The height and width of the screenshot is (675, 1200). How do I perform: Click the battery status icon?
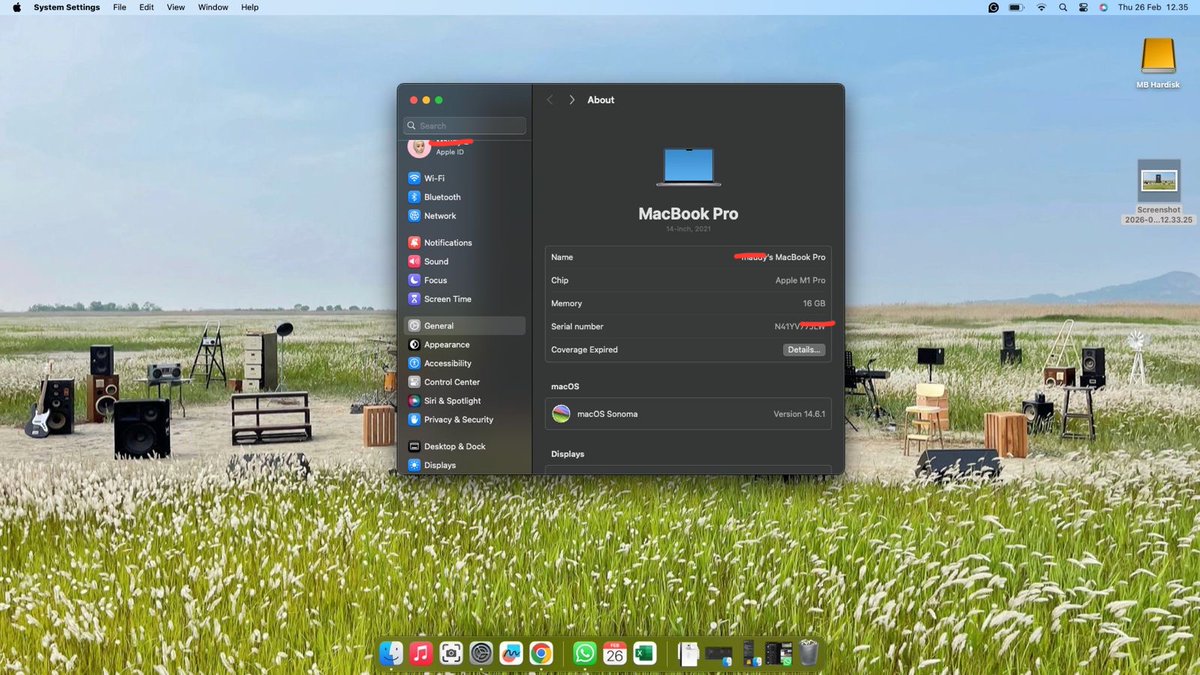1017,7
